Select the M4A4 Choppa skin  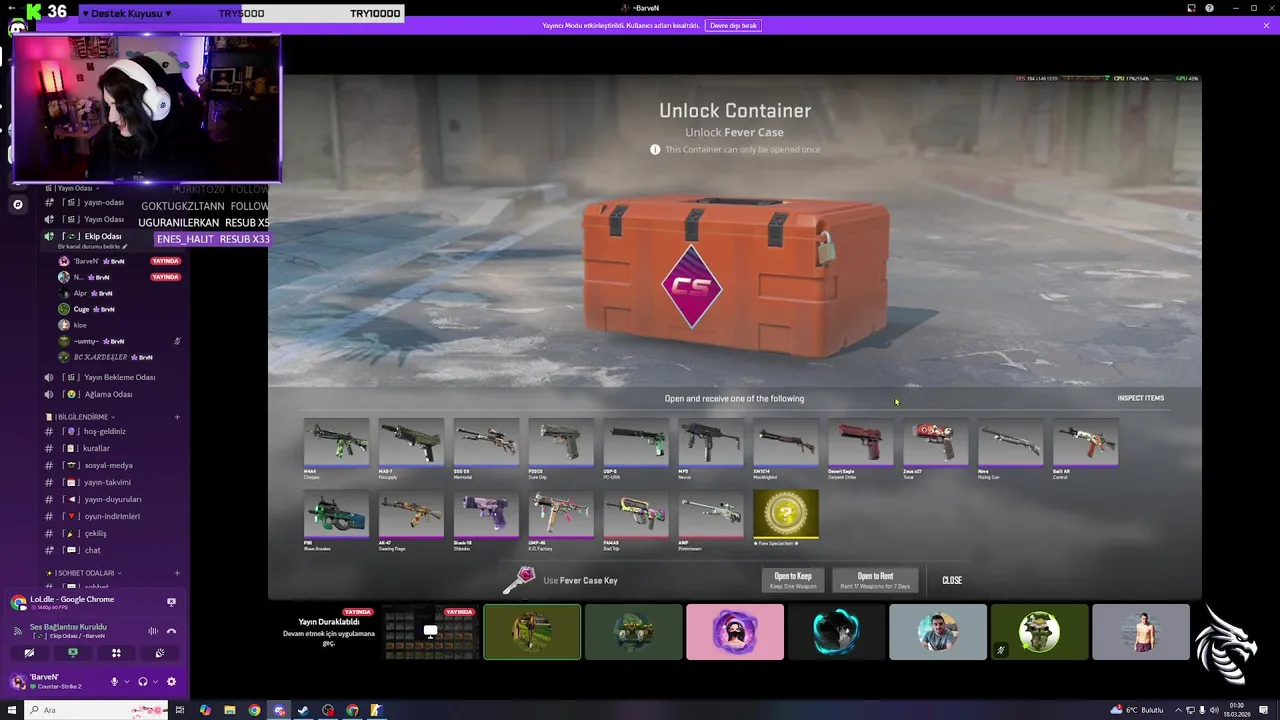coord(336,448)
